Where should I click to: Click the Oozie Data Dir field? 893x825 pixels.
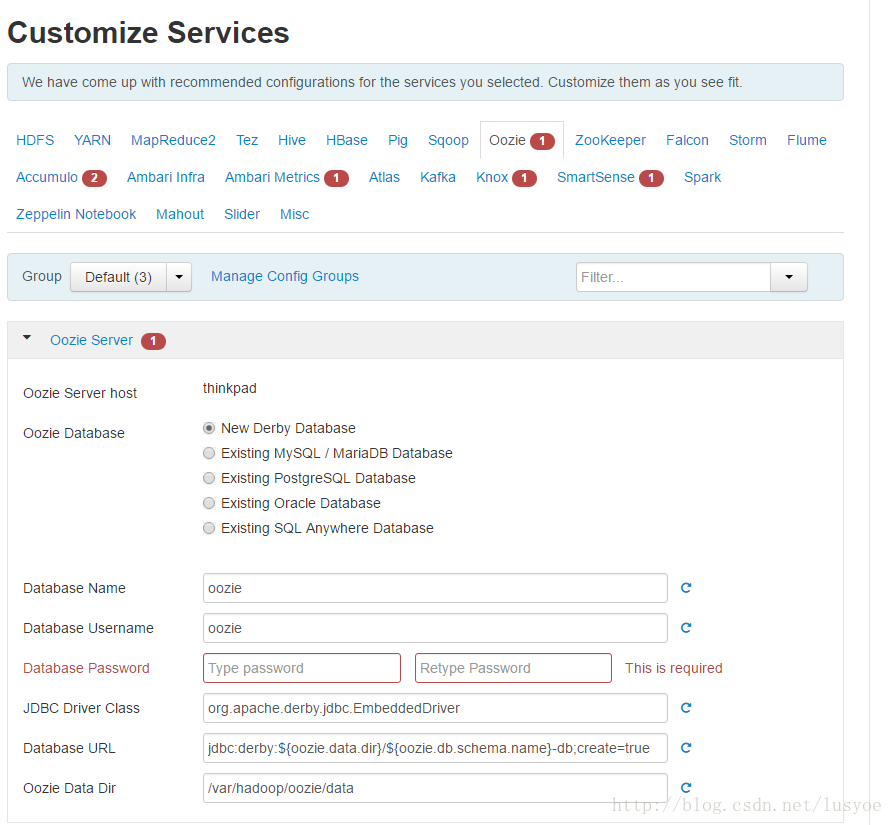[x=435, y=787]
